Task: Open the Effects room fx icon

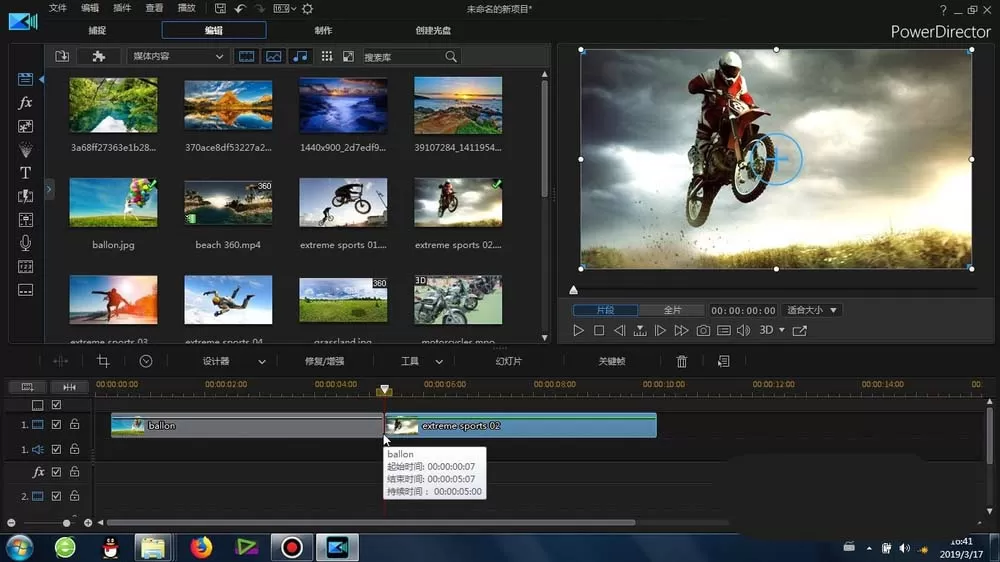Action: point(25,103)
